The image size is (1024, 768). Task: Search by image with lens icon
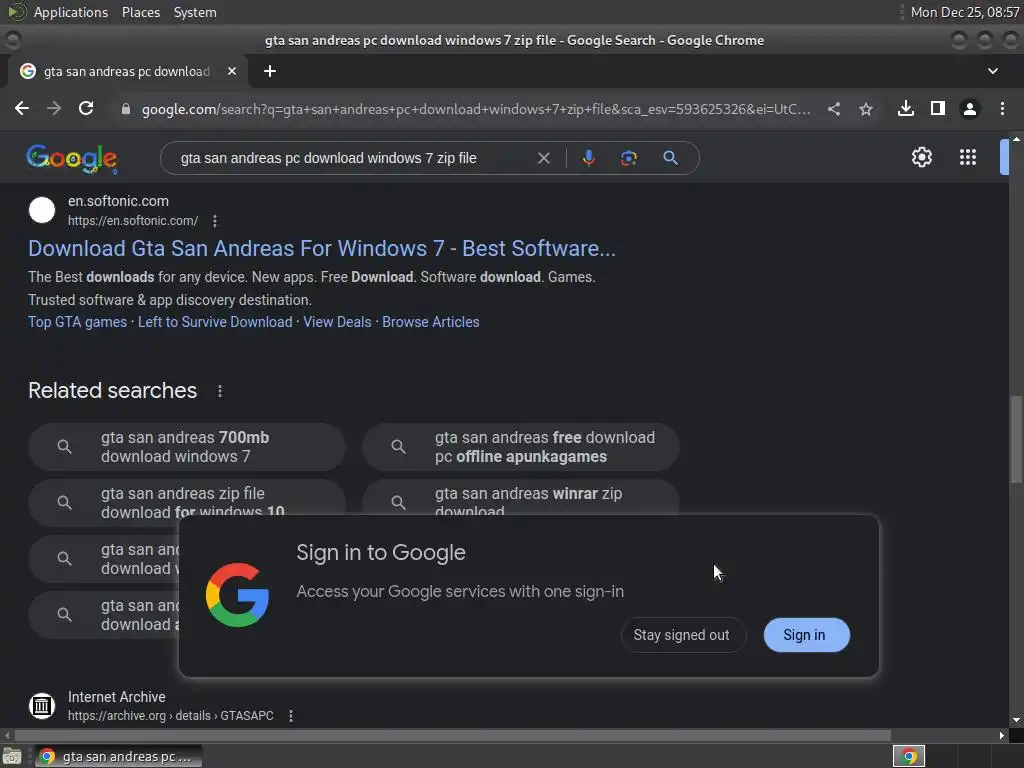(x=629, y=158)
